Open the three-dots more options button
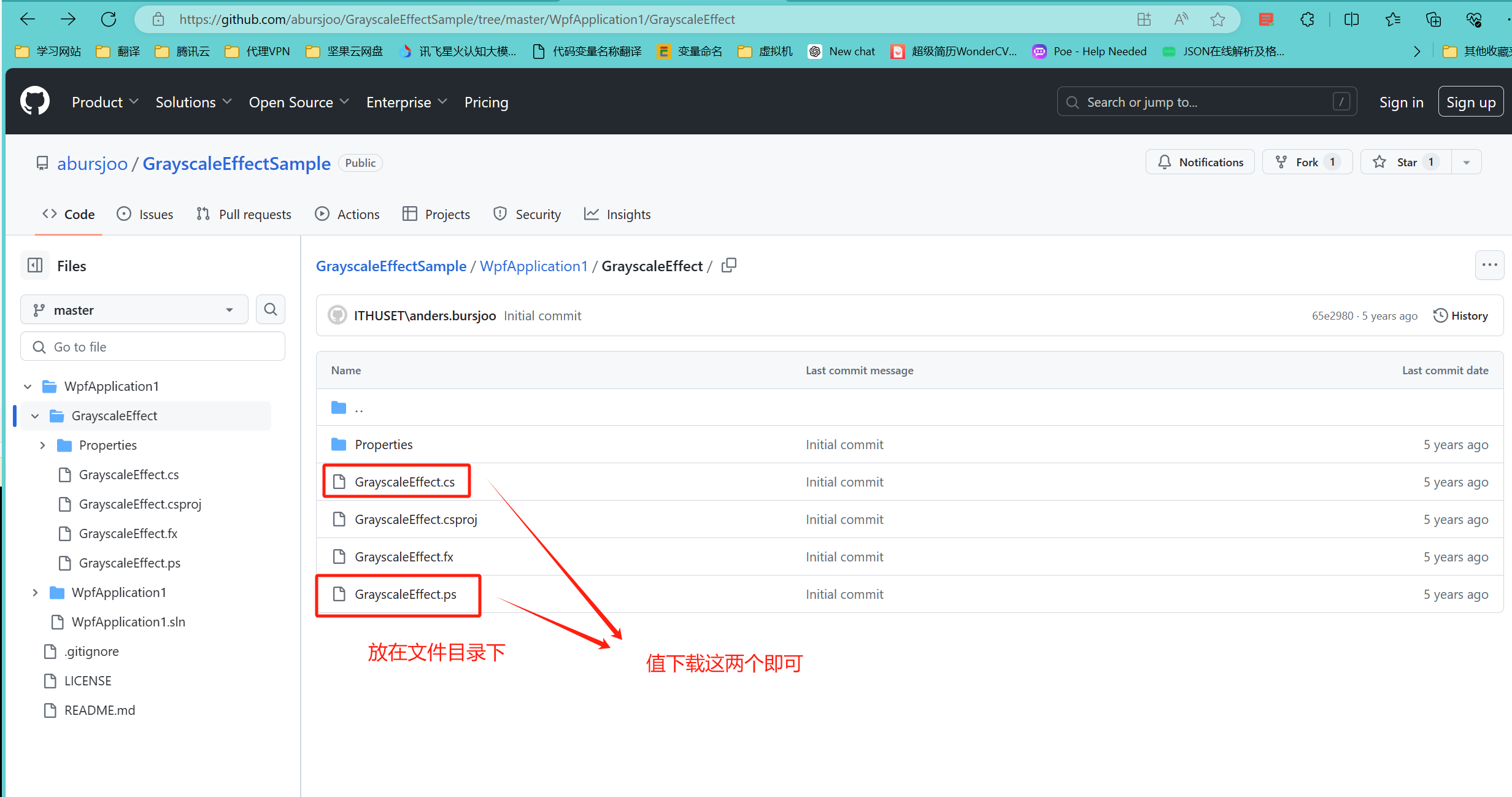The height and width of the screenshot is (797, 1512). click(1489, 265)
